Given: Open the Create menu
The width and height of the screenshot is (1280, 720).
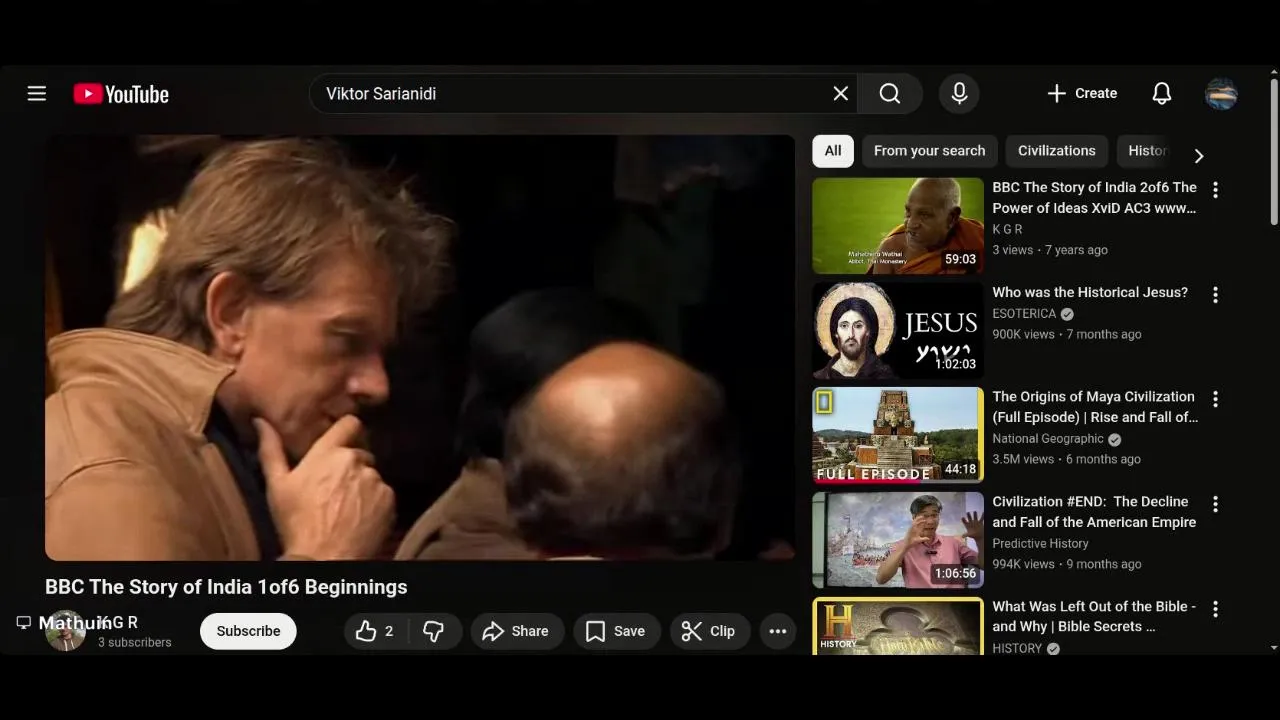Looking at the screenshot, I should coord(1082,93).
